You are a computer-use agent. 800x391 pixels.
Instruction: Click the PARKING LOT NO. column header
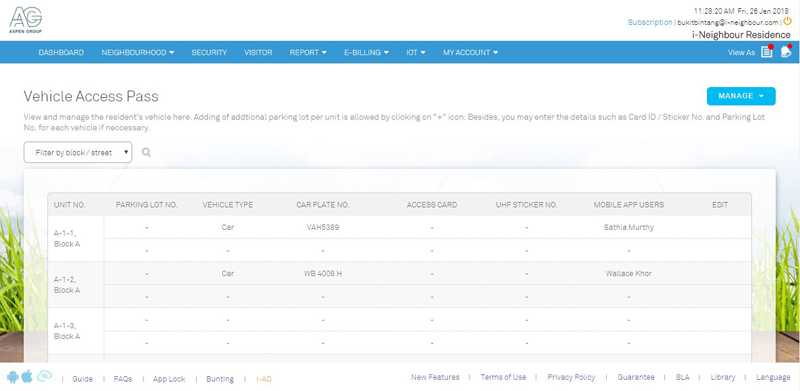click(146, 205)
